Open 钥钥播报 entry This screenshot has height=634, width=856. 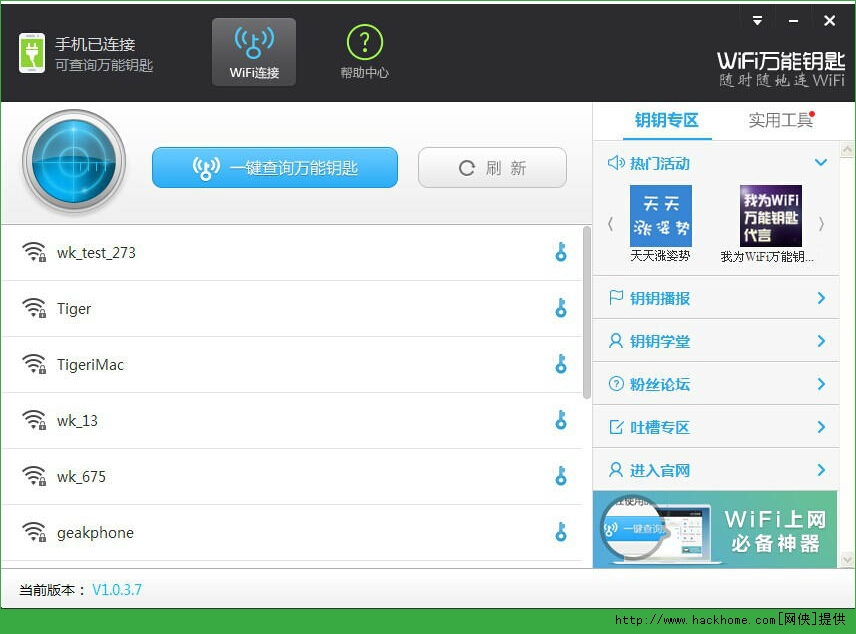[716, 298]
